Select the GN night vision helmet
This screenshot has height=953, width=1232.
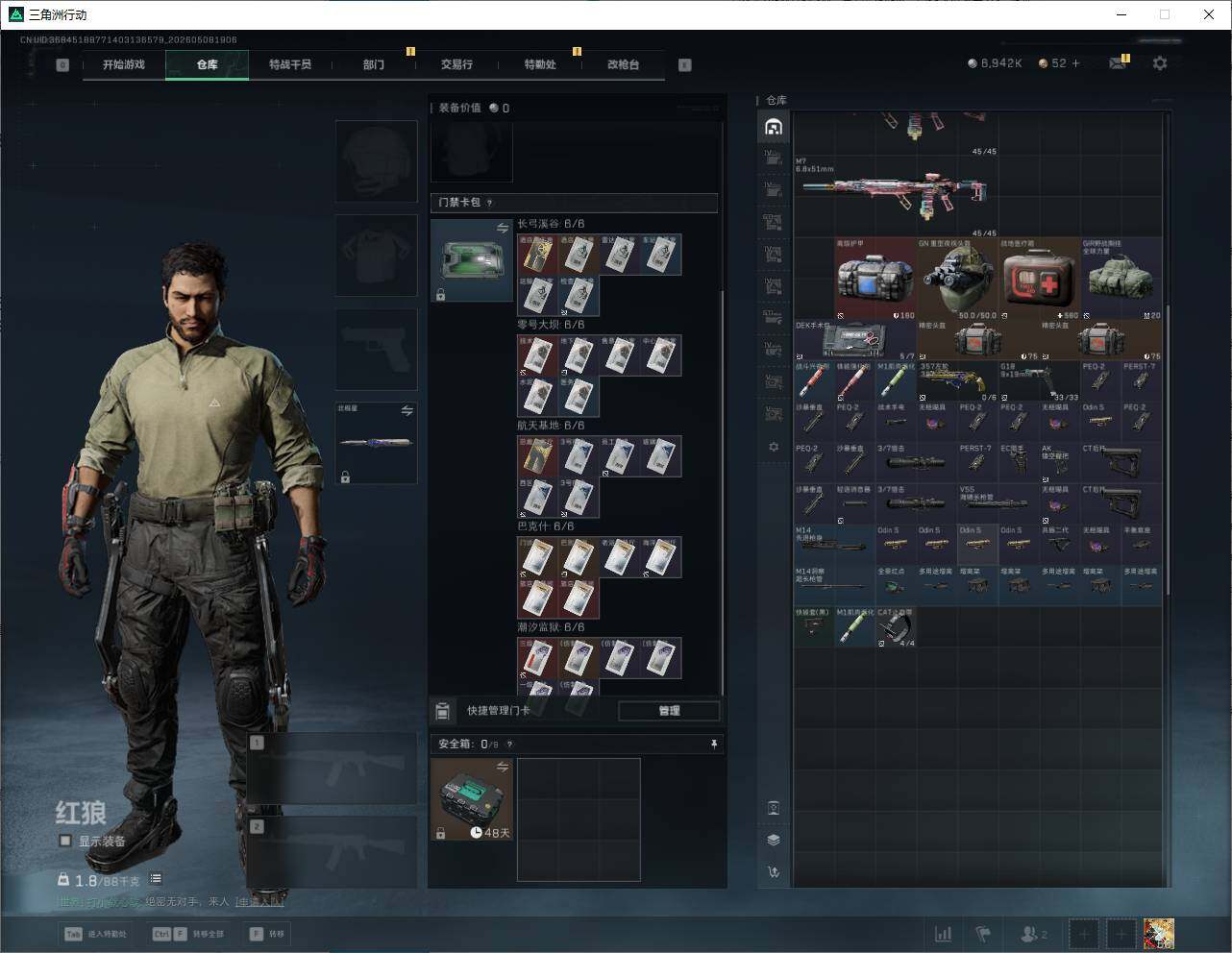pos(957,279)
